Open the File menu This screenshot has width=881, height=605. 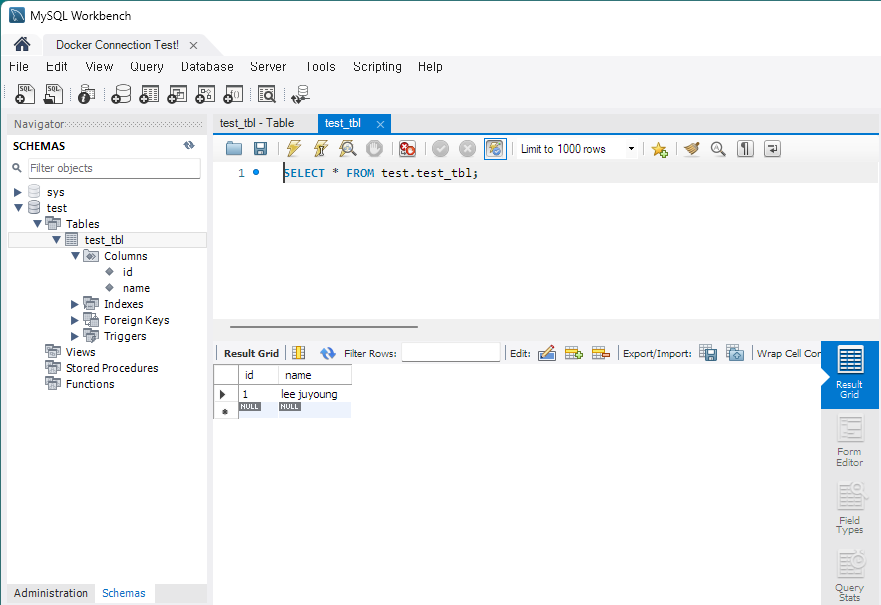(19, 66)
